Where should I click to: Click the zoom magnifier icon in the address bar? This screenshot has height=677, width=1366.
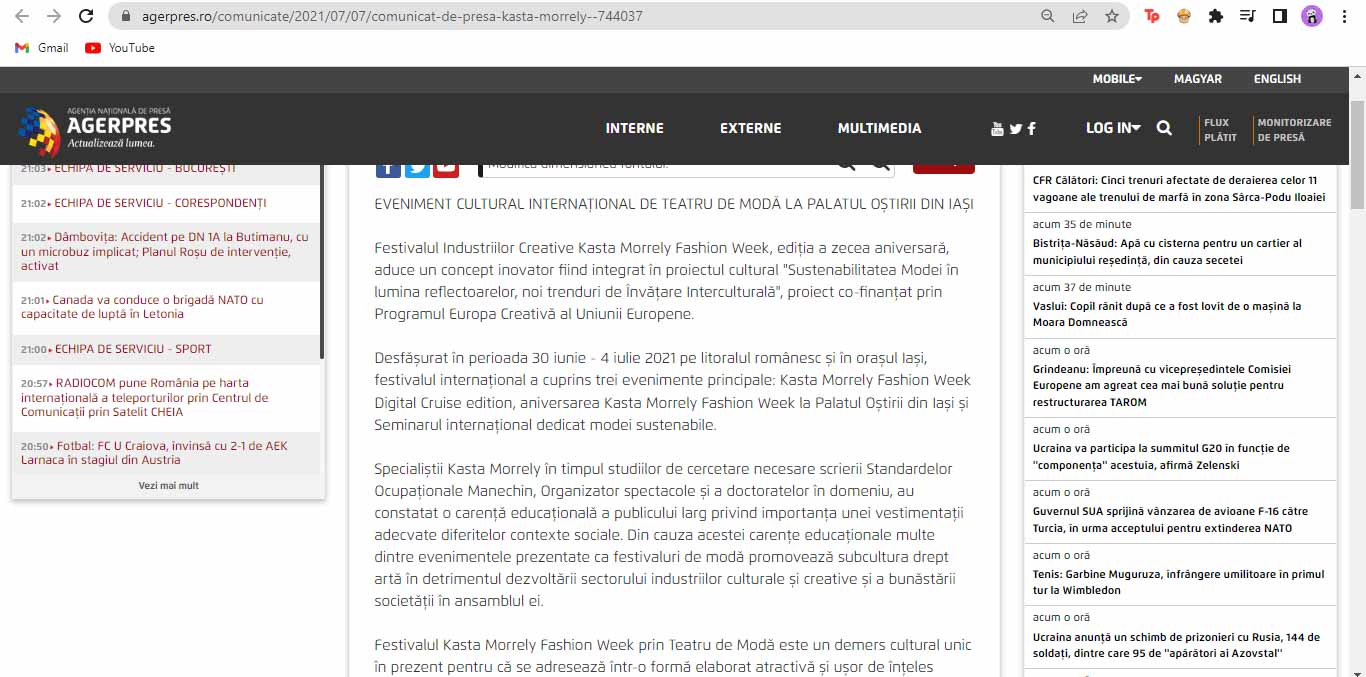(1048, 16)
